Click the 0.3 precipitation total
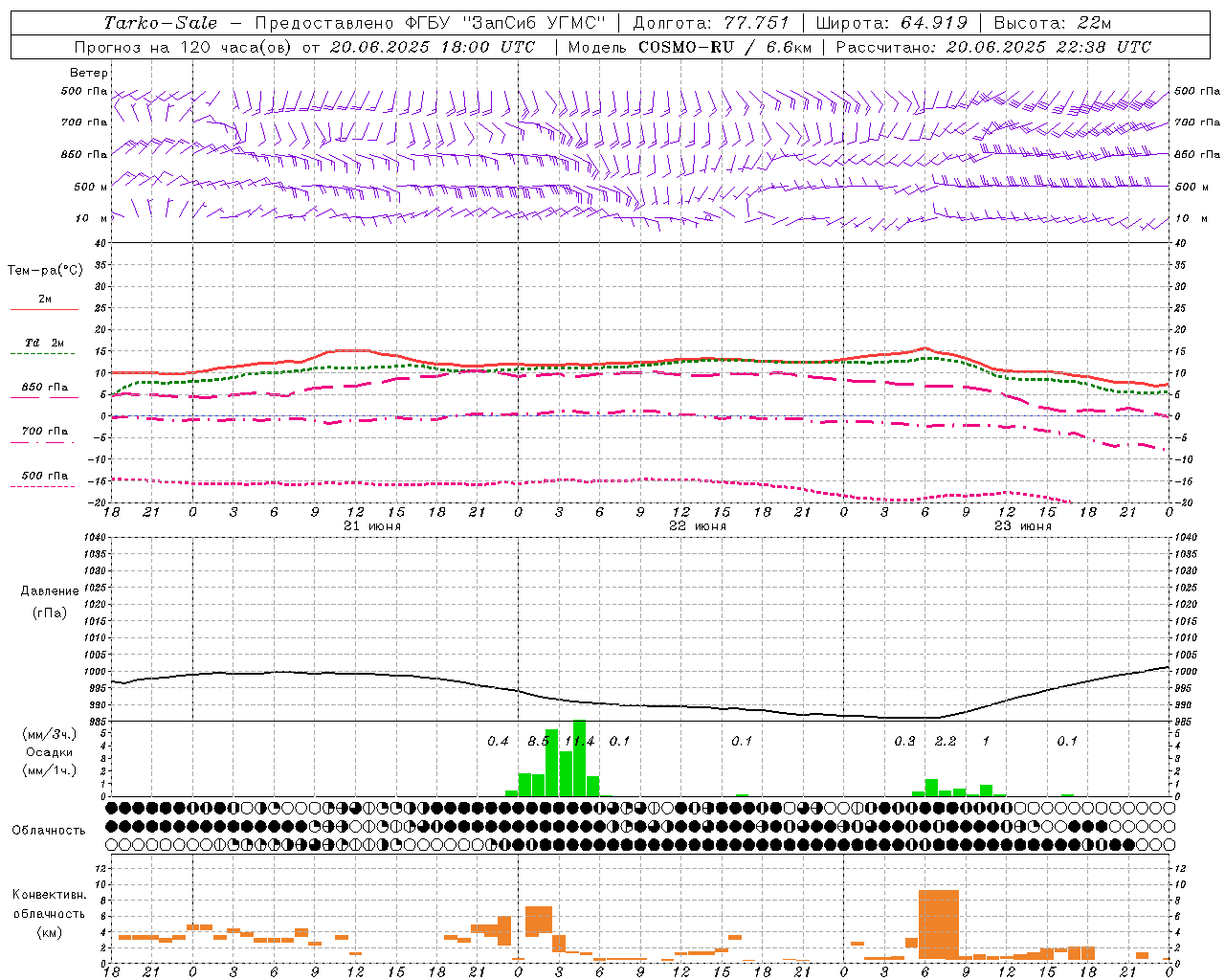1225x980 pixels. point(904,742)
